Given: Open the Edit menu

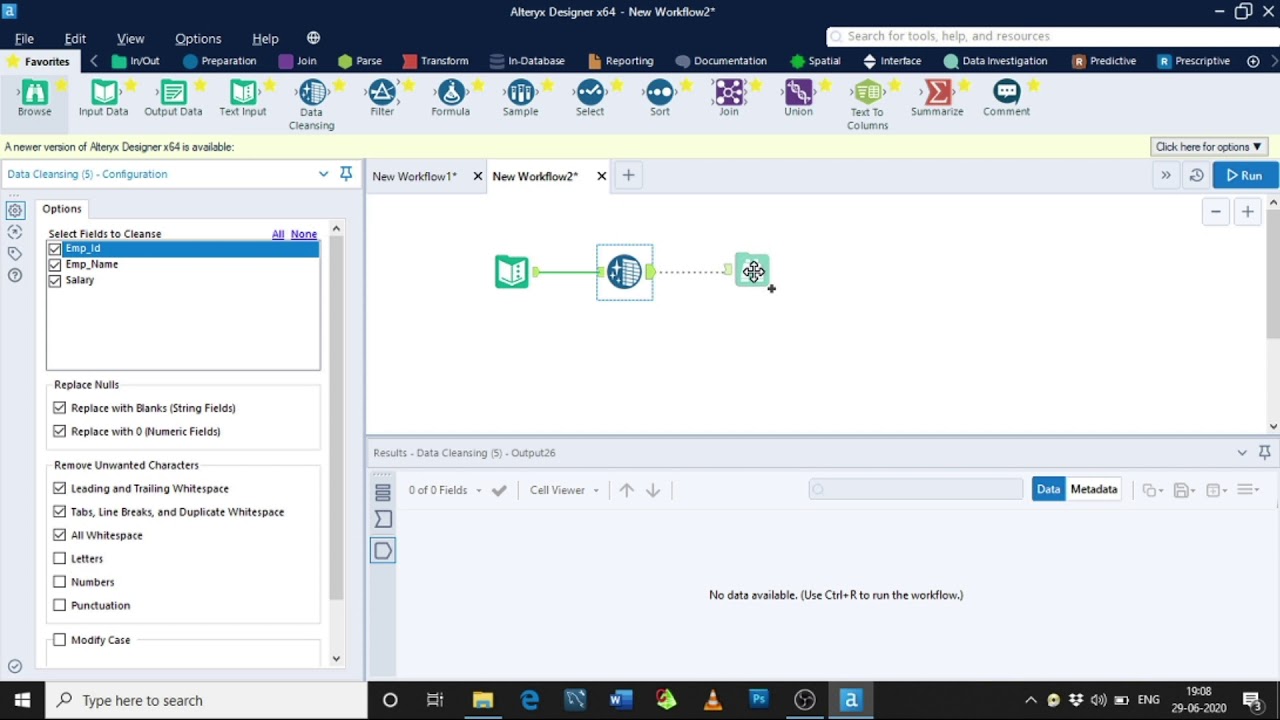Looking at the screenshot, I should pos(75,38).
